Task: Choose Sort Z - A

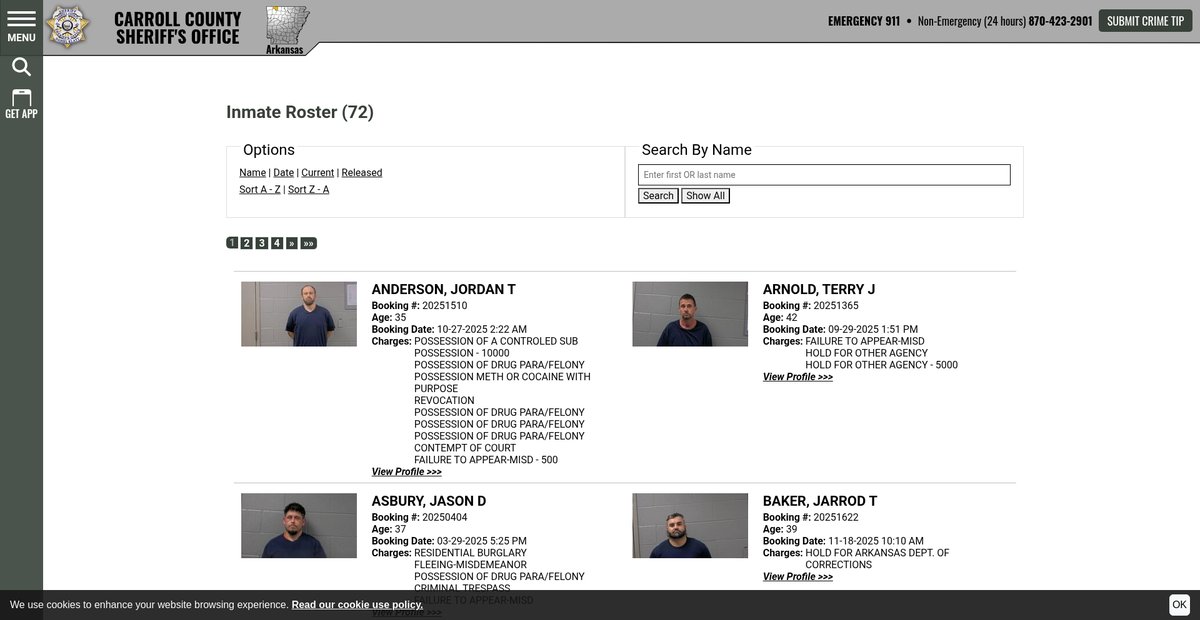Action: pos(308,190)
